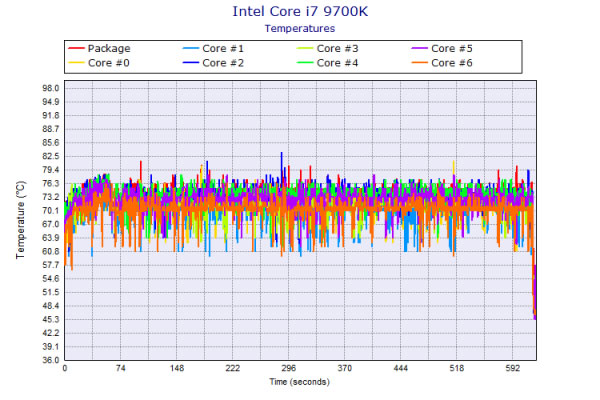Click the Temperatures subtitle
The width and height of the screenshot is (600, 400).
click(300, 28)
